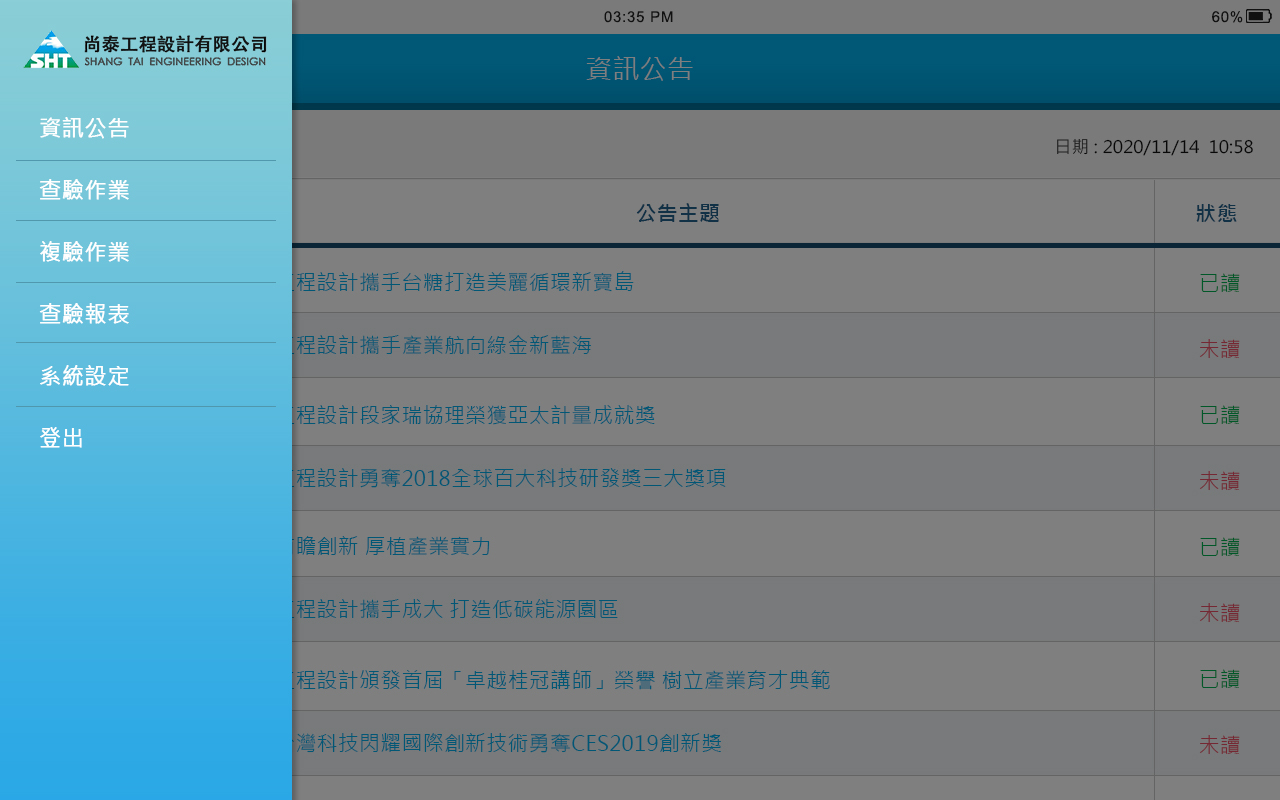Click the battery icon in status bar
This screenshot has height=800, width=1280.
click(x=1259, y=16)
